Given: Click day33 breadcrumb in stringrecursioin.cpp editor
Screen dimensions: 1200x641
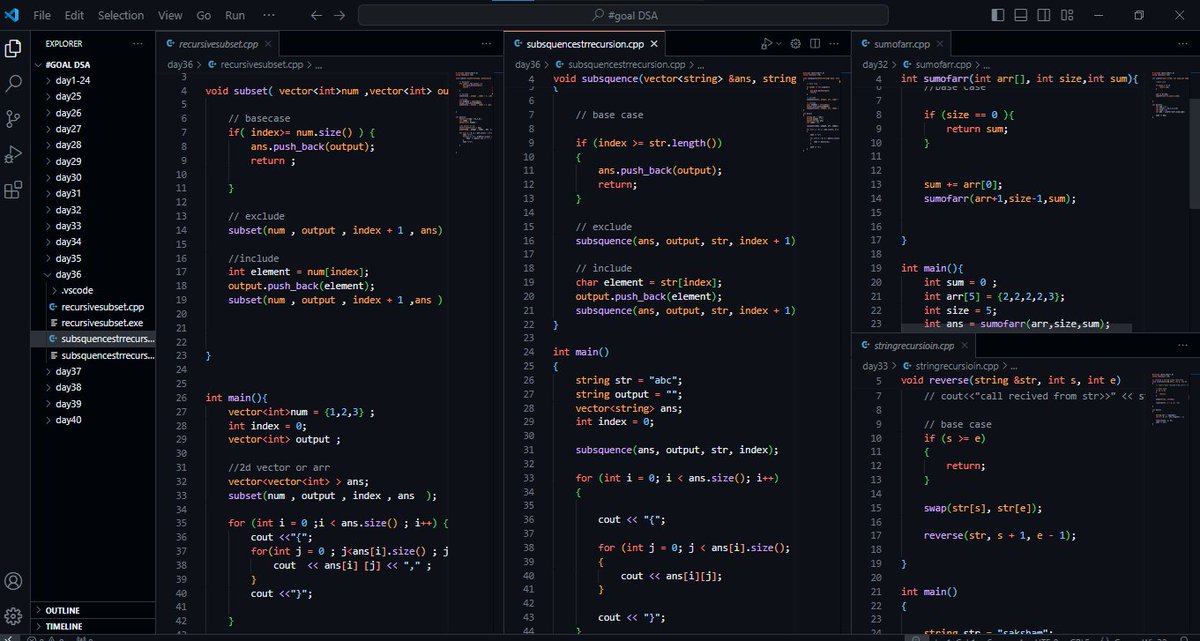Looking at the screenshot, I should 874,366.
